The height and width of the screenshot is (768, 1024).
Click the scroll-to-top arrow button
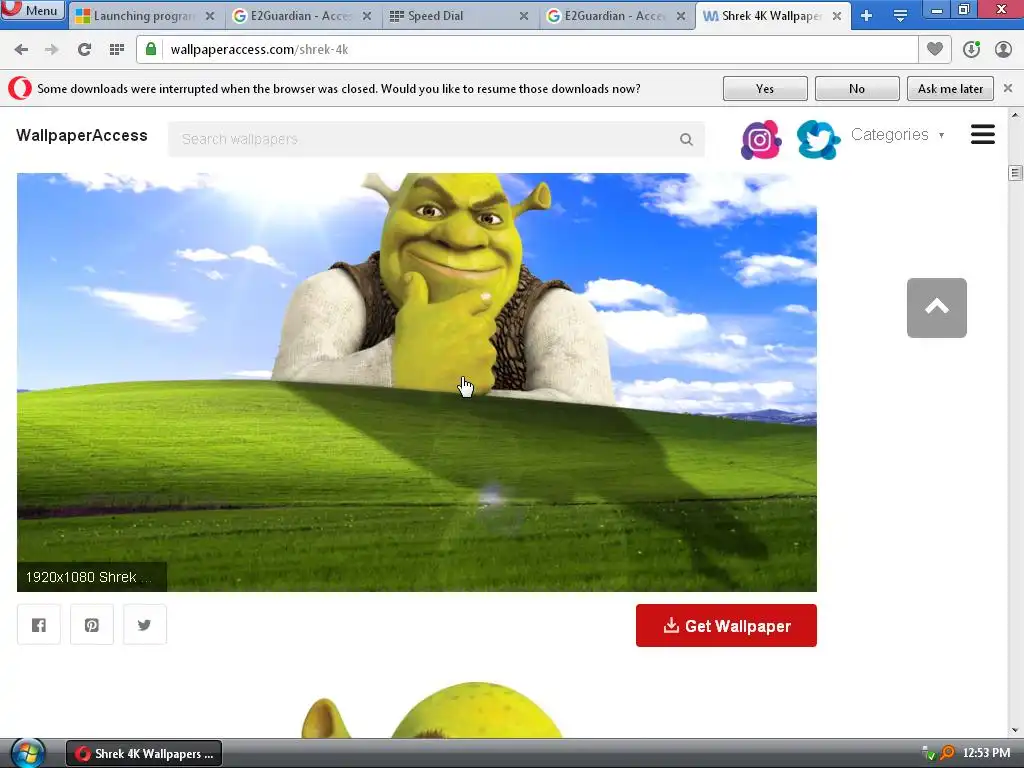tap(936, 308)
